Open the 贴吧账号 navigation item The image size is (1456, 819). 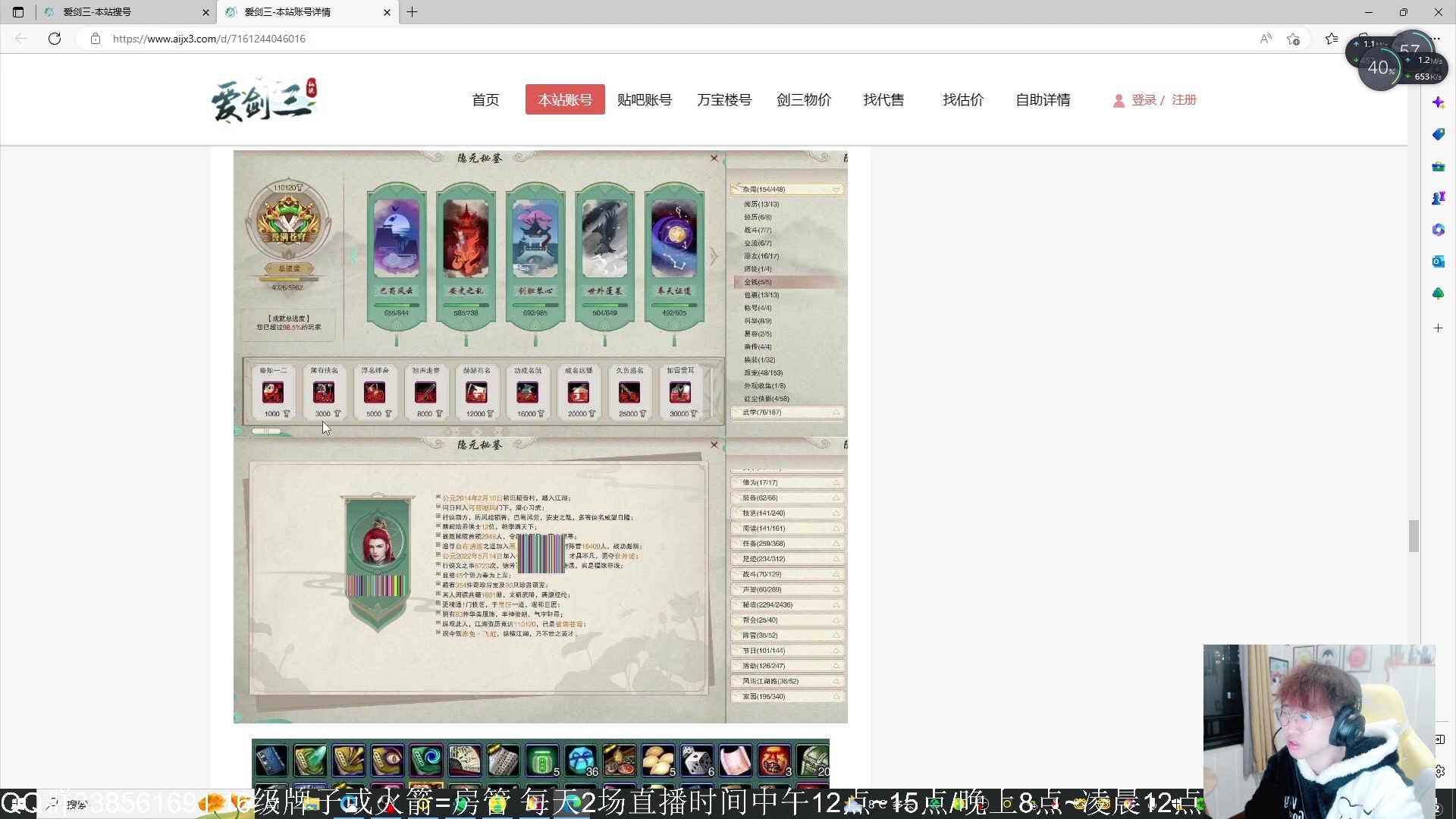tap(645, 100)
